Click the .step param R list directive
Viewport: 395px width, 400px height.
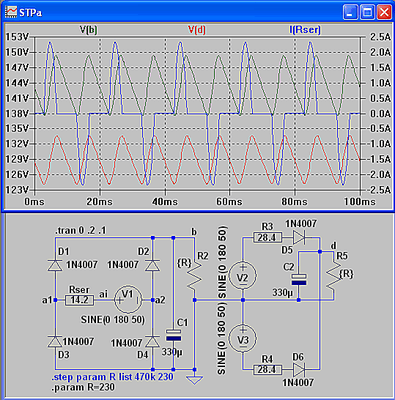click(x=112, y=377)
